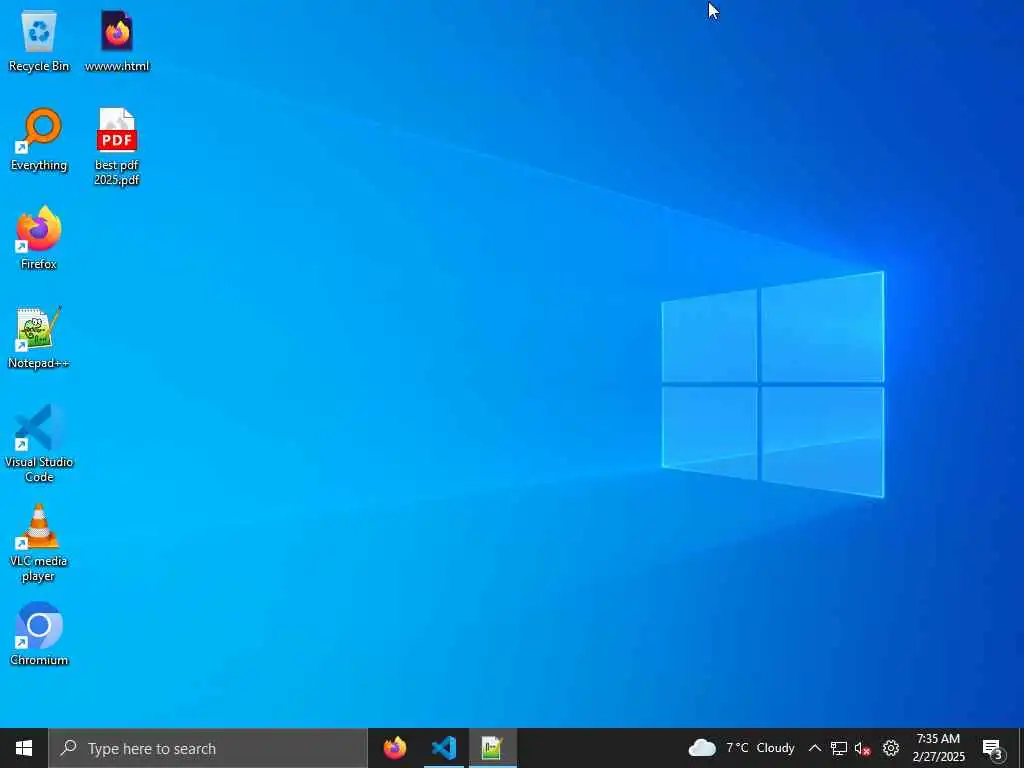Open the Windows Start menu
1024x768 pixels.
coord(24,748)
